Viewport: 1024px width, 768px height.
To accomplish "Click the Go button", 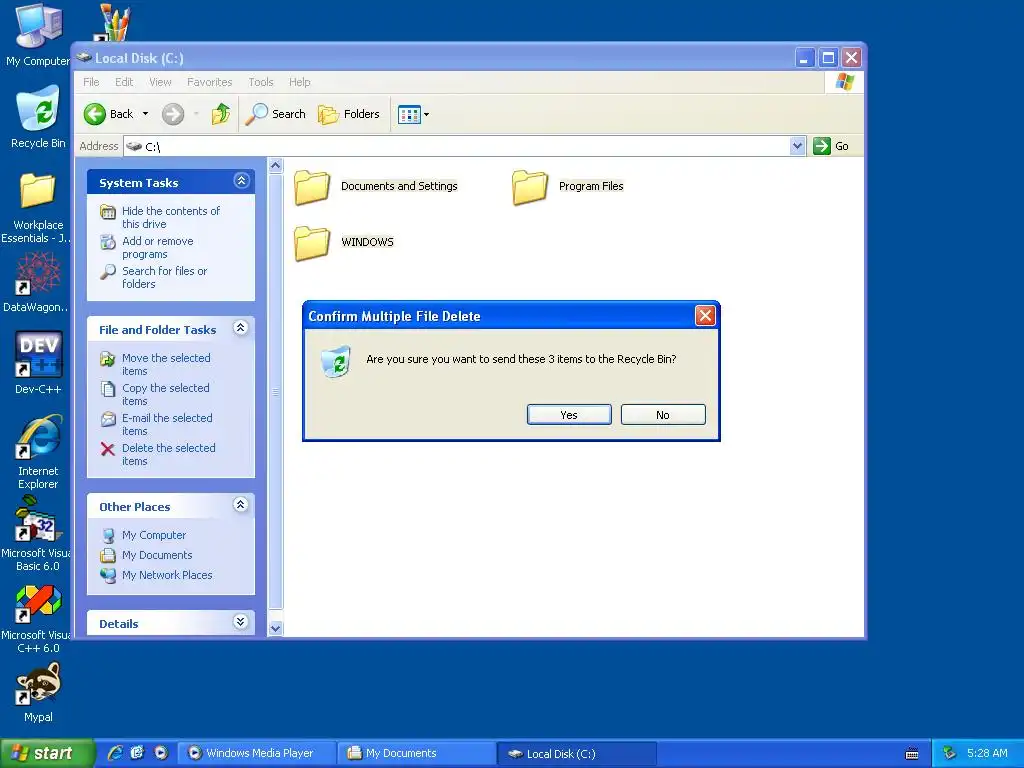I will point(831,146).
